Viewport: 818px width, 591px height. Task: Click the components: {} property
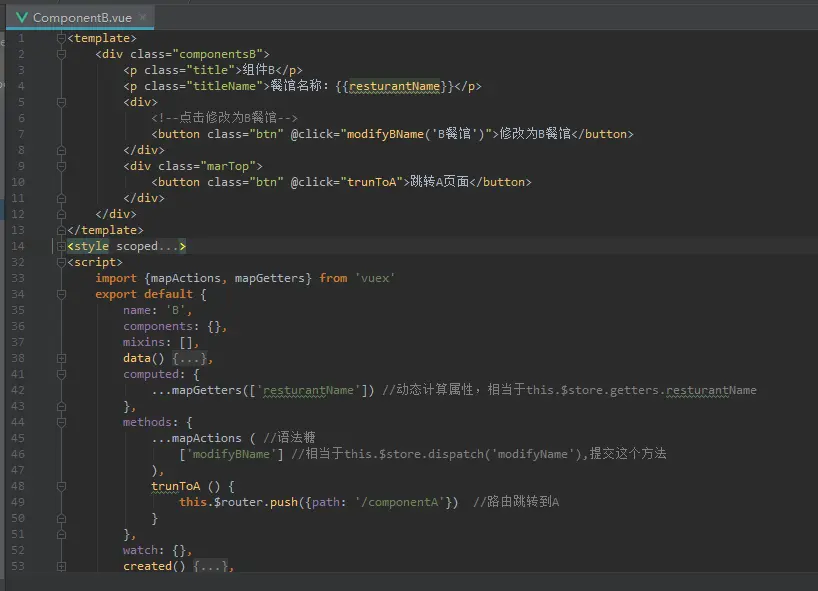tap(174, 327)
